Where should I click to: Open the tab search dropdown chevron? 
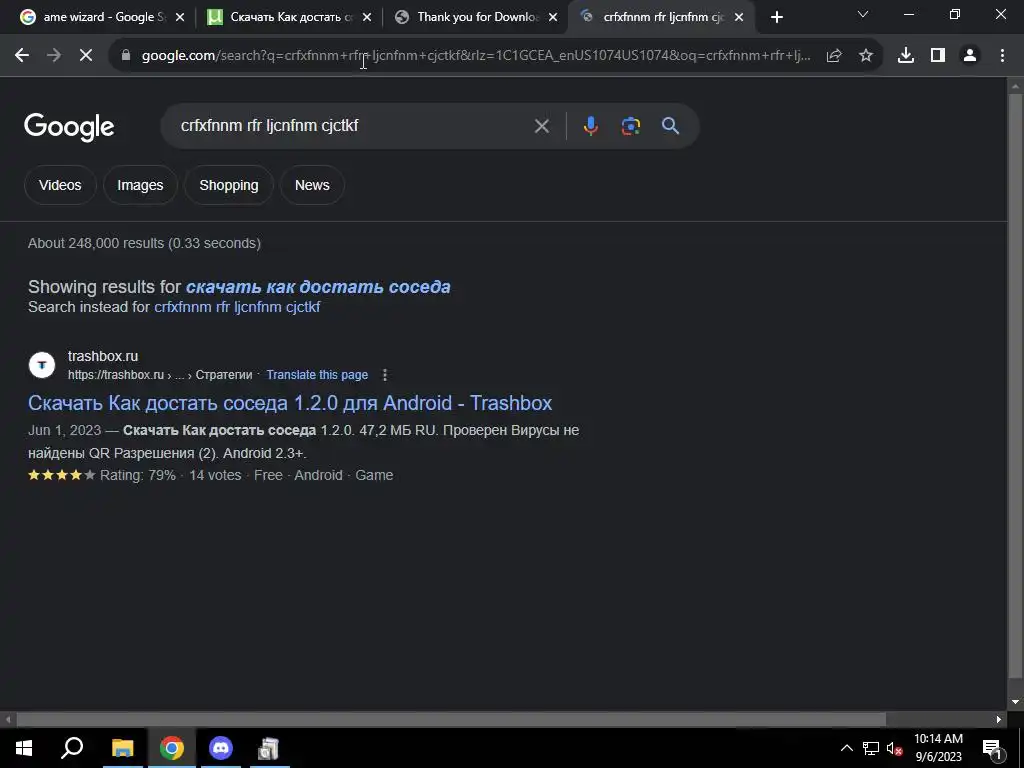coord(863,14)
